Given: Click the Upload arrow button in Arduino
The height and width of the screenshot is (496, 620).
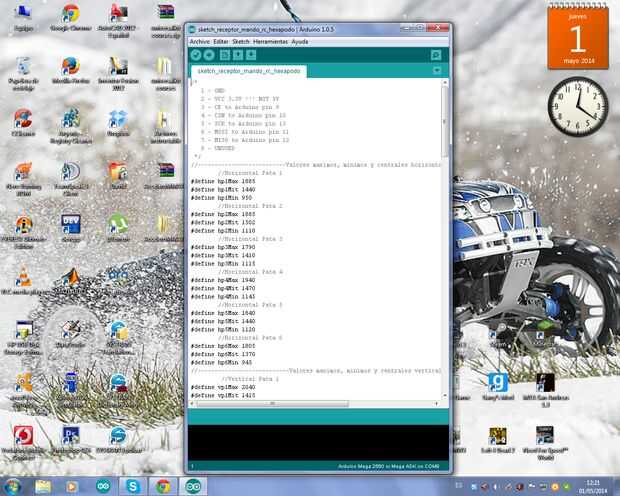Looking at the screenshot, I should (209, 55).
